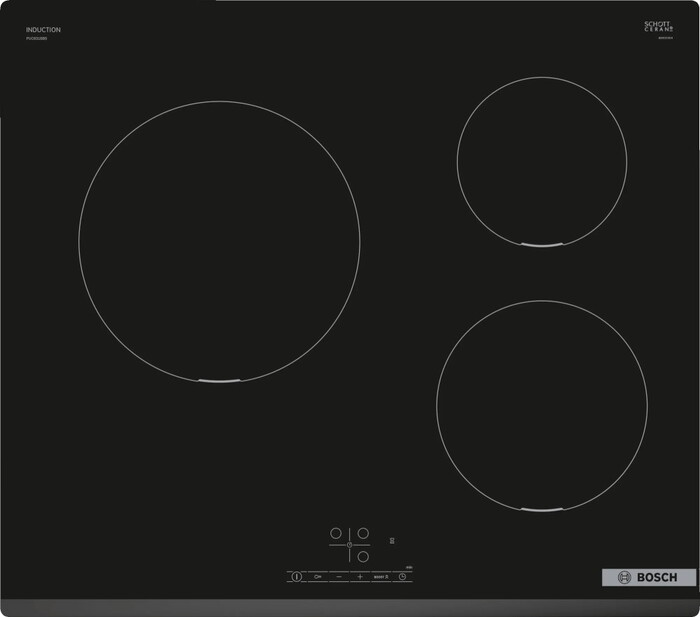This screenshot has width=700, height=617.
Task: Click the large left cooking zone
Action: click(x=219, y=241)
